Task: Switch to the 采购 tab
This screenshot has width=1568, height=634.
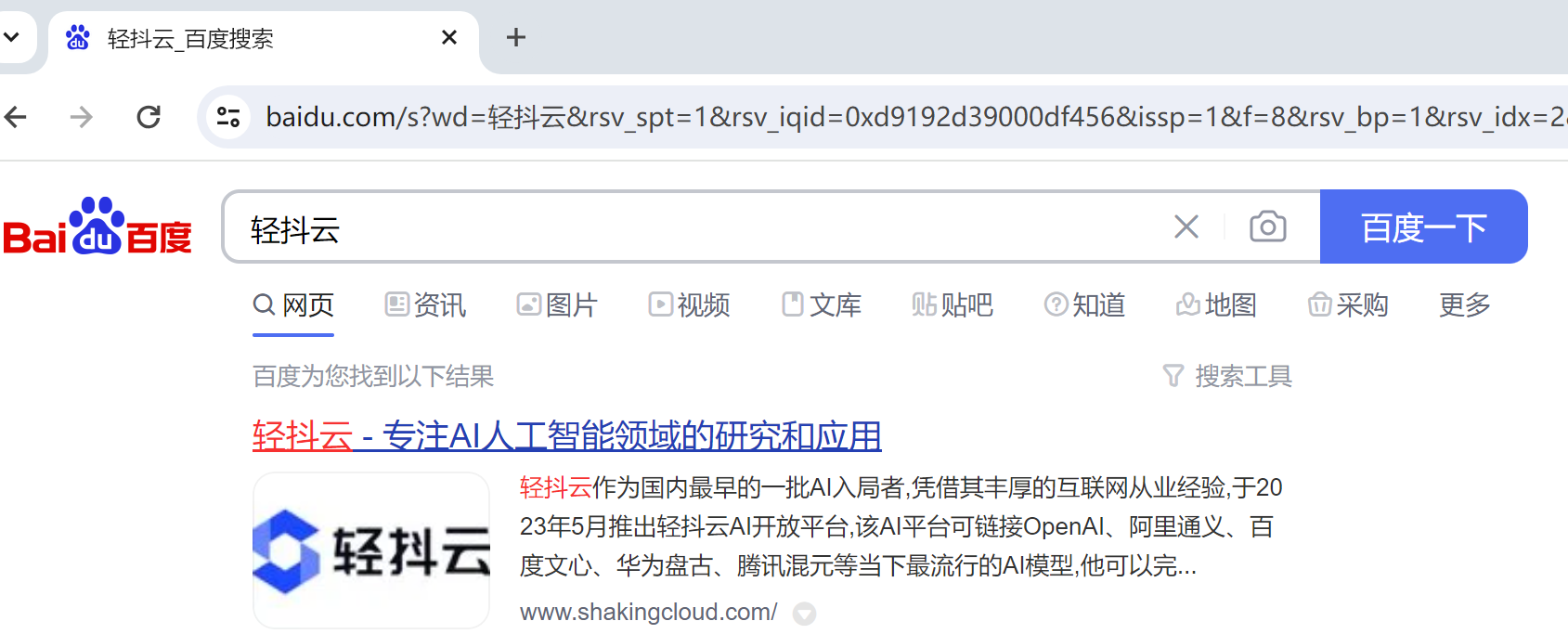Action: 1348,305
